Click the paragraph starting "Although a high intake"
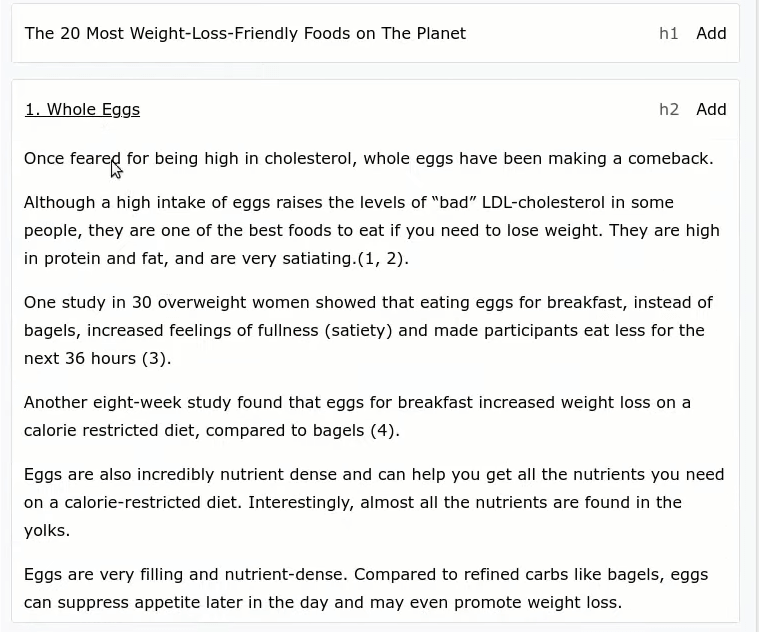Screen dimensions: 759x632 click(x=372, y=230)
